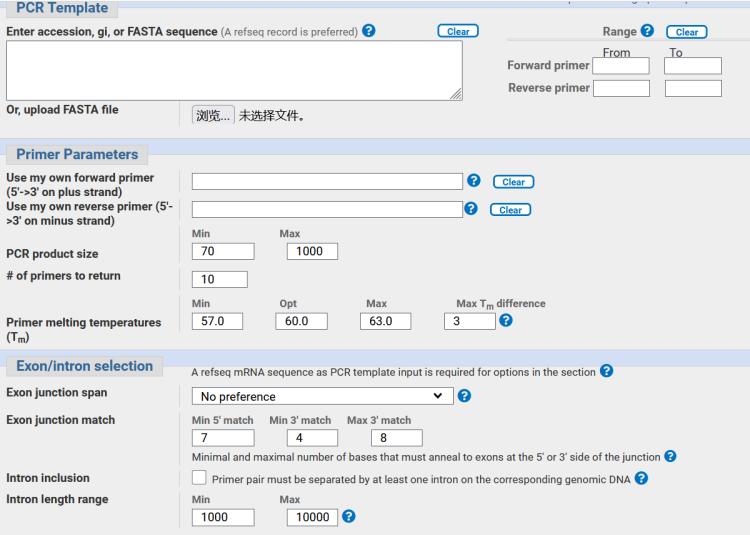
Task: Click help icon next to Max Tm difference
Action: (x=505, y=321)
